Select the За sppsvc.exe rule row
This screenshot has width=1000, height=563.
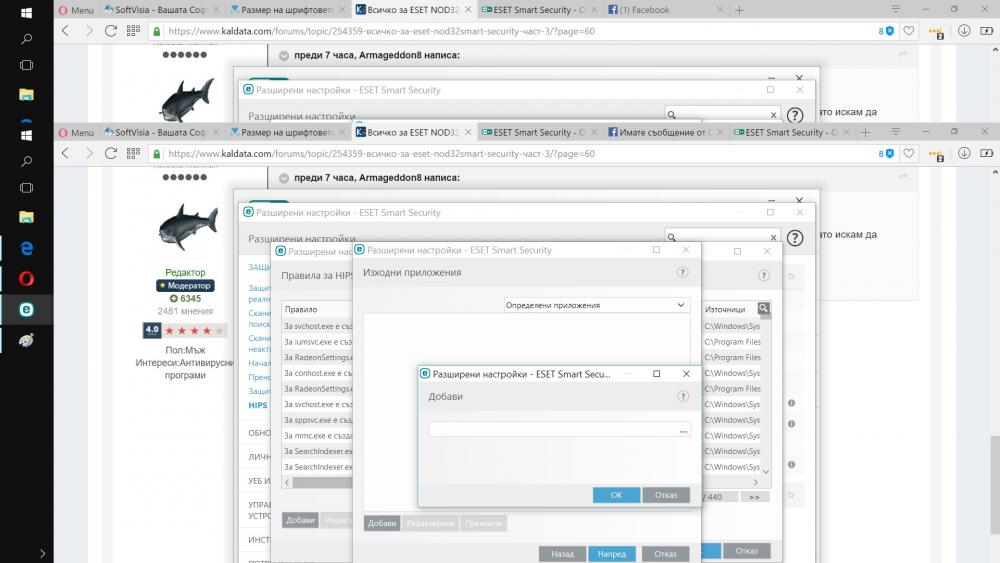point(318,420)
